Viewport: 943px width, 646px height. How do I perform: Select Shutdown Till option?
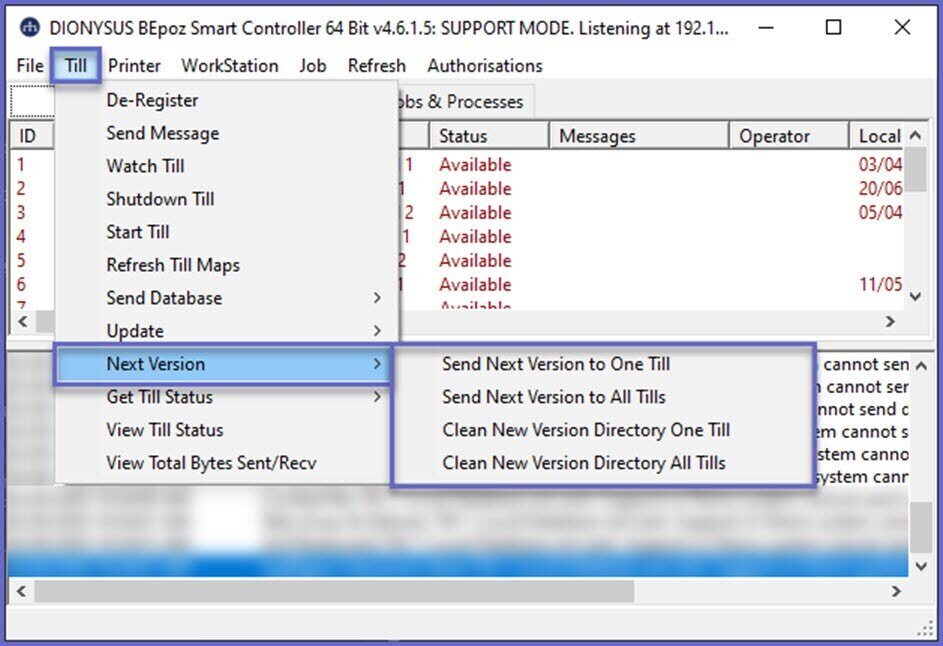(x=160, y=199)
